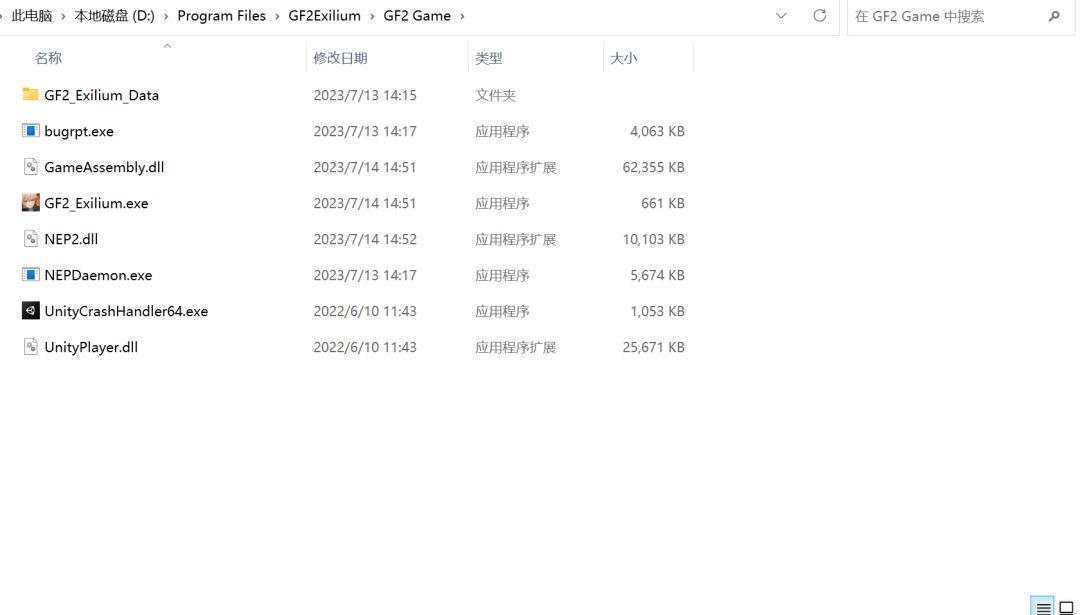Expand chevron after 此电脑 breadcrumb
1080x615 pixels.
(63, 16)
